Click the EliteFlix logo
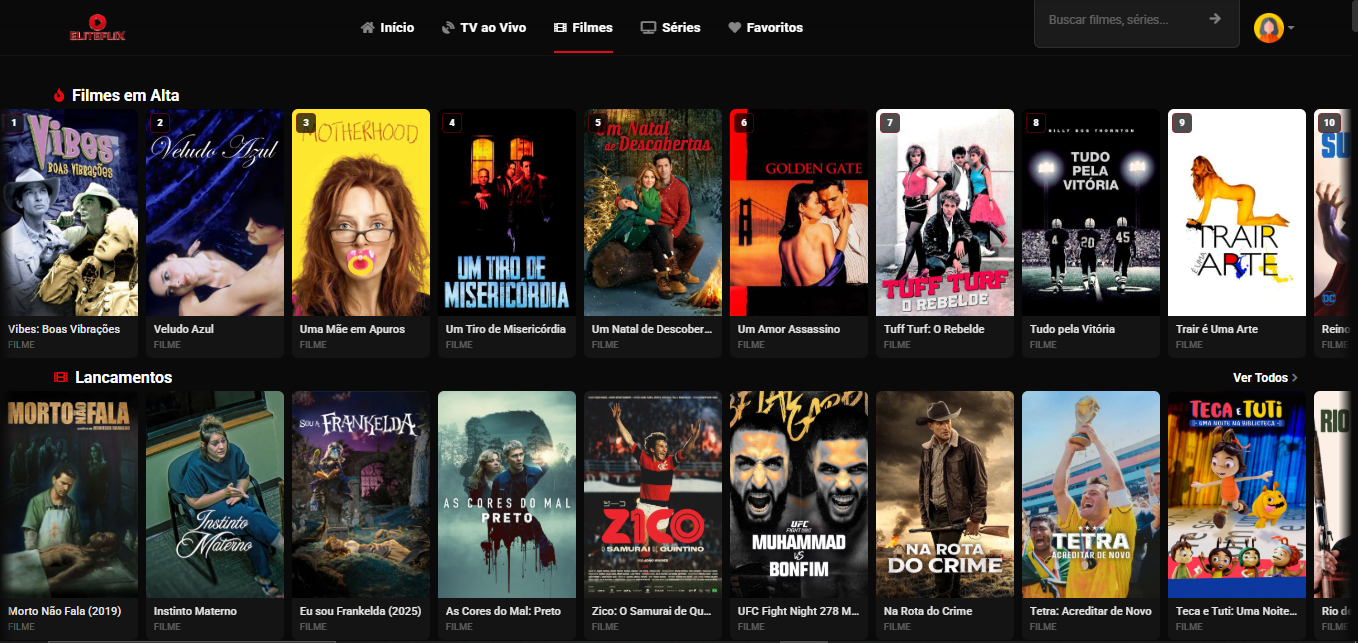The image size is (1358, 643). 97,27
